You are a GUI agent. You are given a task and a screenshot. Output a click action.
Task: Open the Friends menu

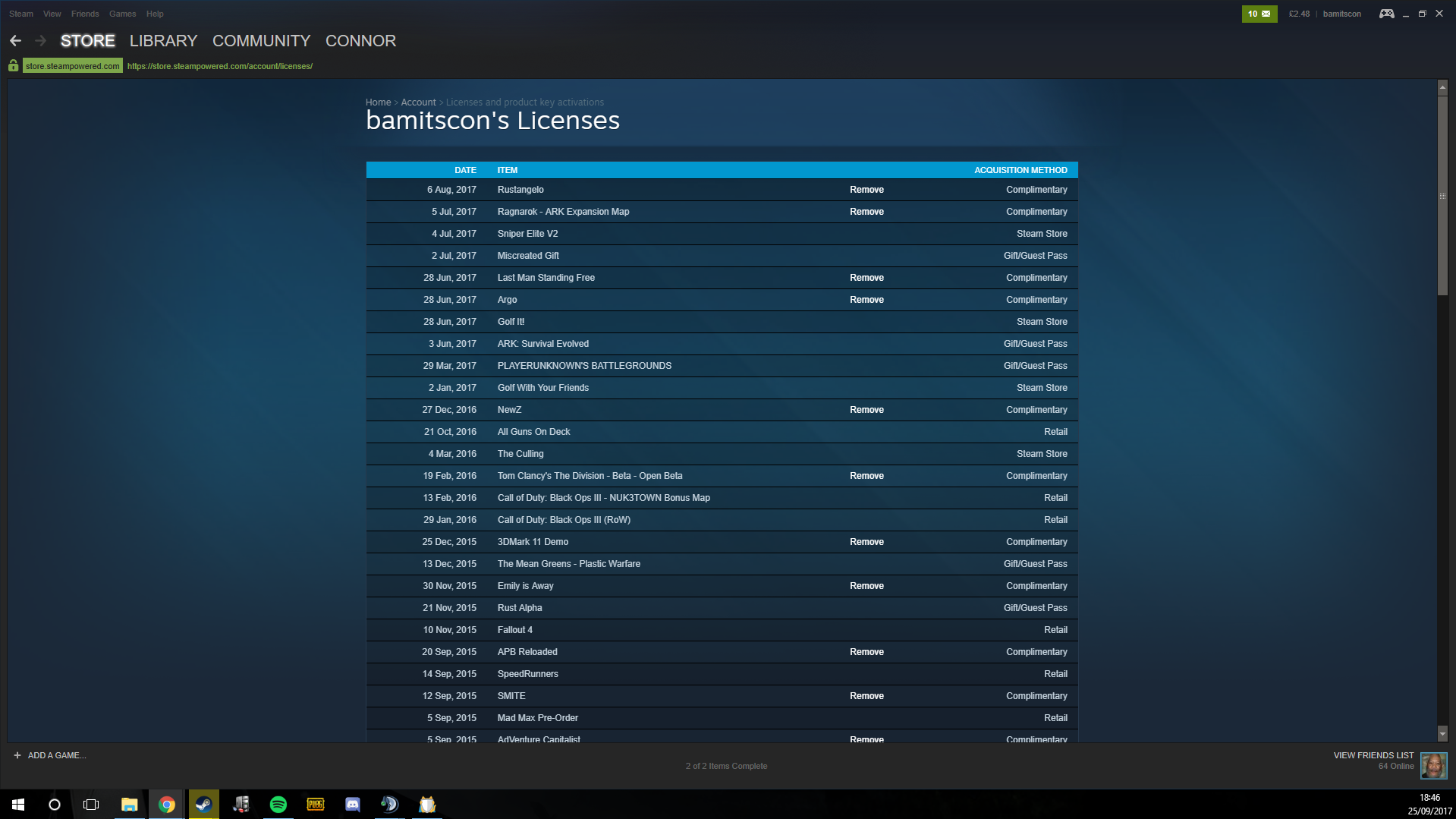click(x=85, y=14)
